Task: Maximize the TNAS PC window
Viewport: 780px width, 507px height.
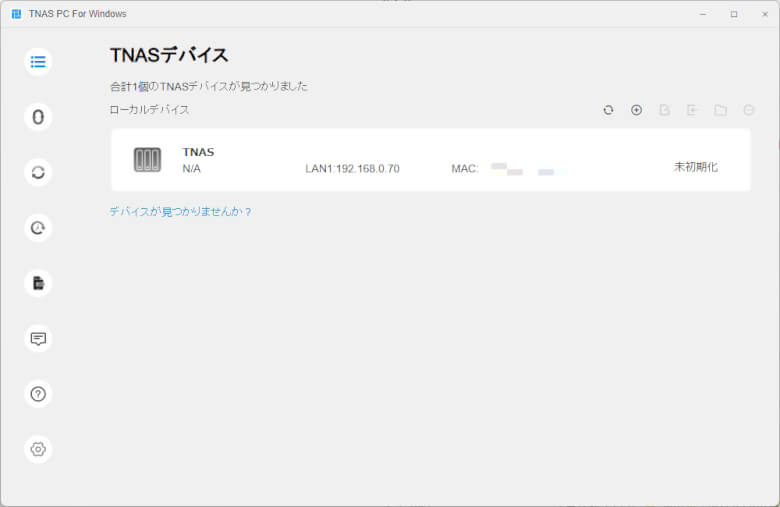Action: pyautogui.click(x=733, y=14)
